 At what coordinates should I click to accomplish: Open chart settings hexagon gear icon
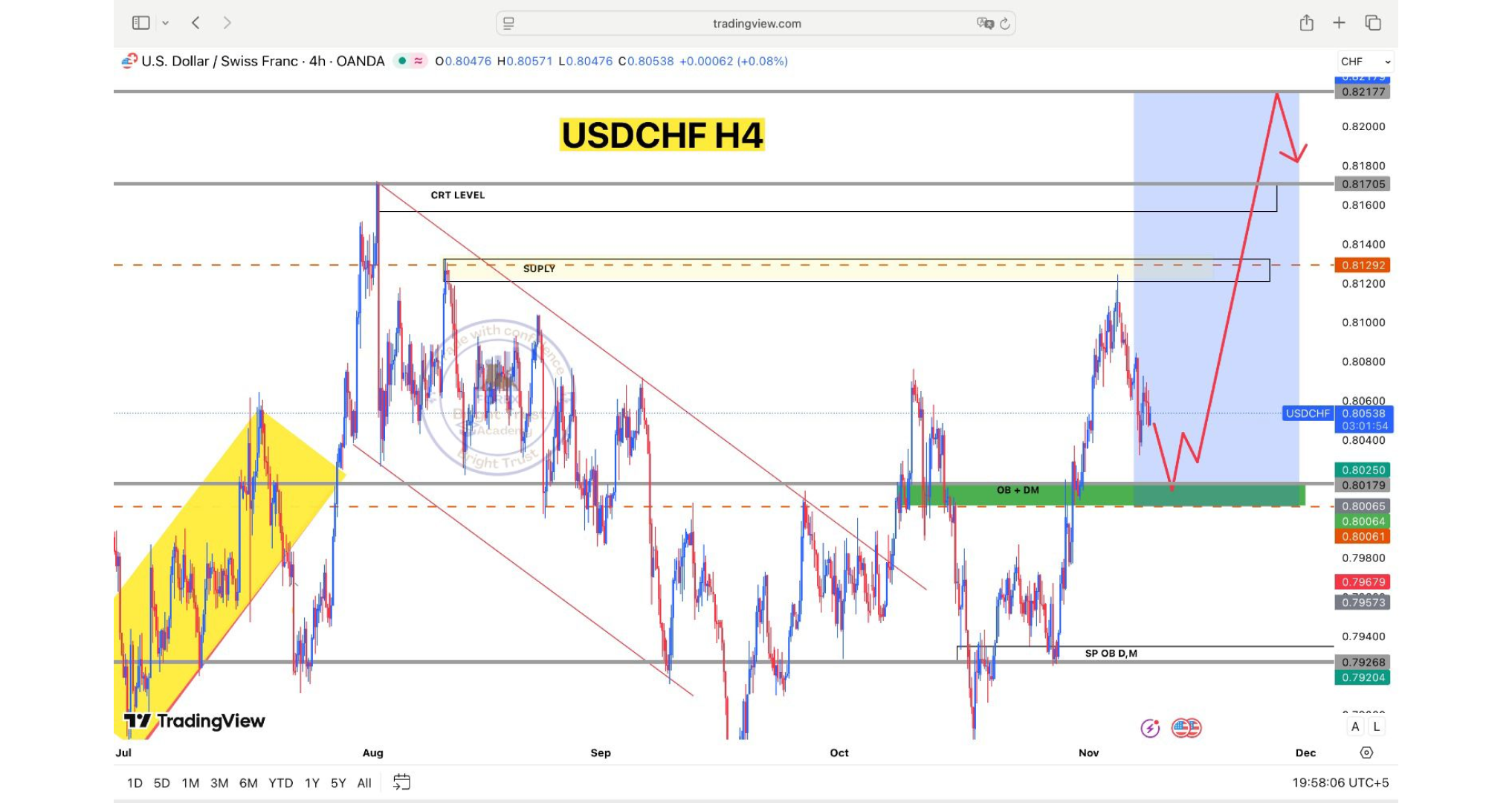pos(1366,752)
